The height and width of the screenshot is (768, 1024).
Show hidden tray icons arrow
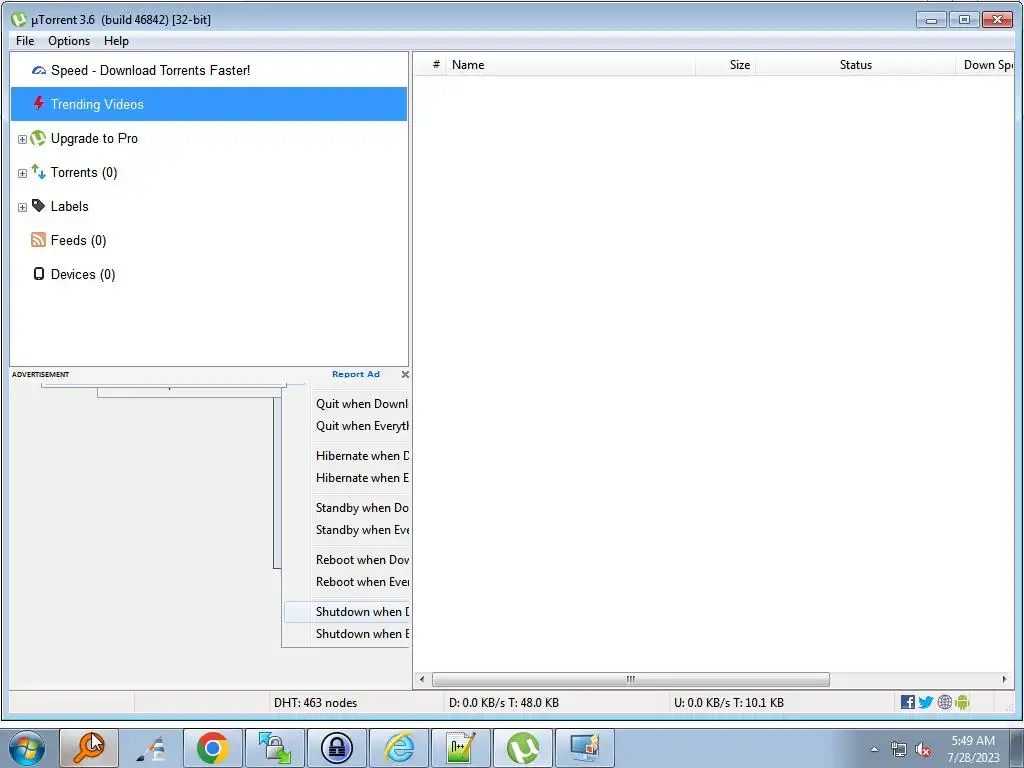click(x=874, y=750)
